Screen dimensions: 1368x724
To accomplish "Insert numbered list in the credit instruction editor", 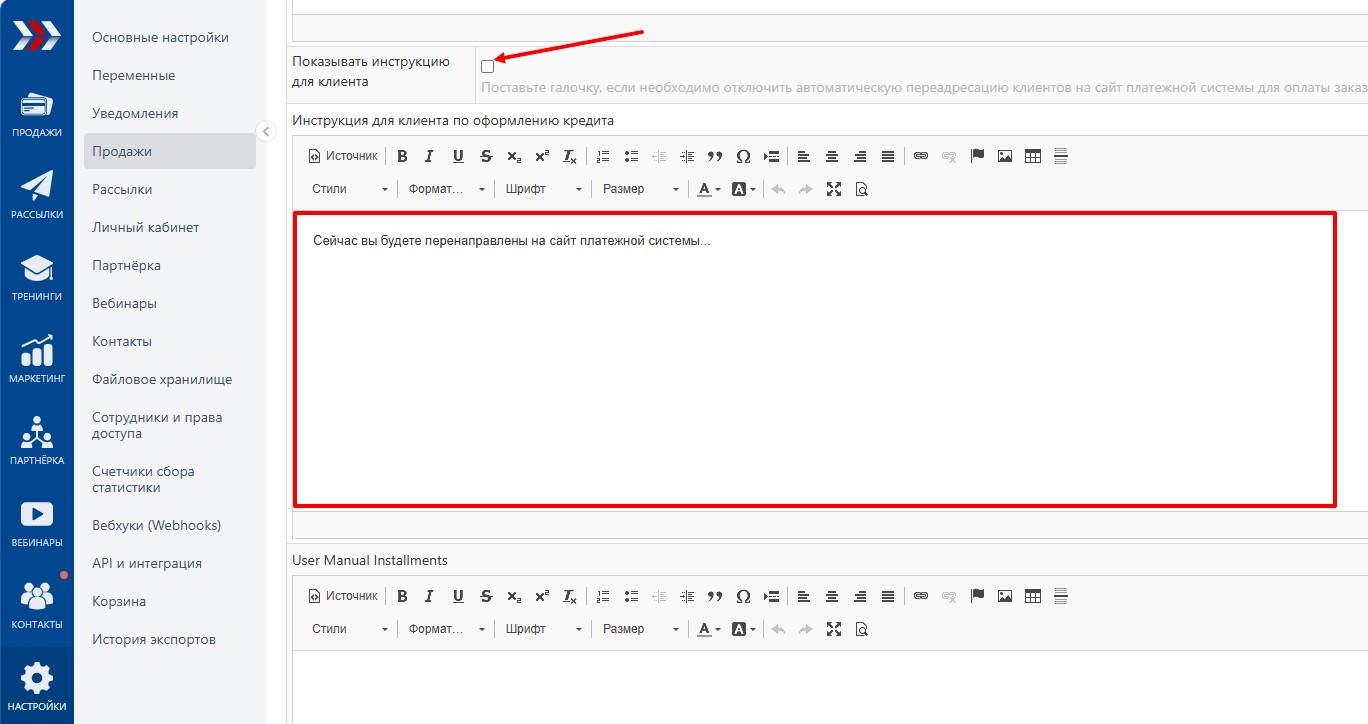I will click(603, 156).
